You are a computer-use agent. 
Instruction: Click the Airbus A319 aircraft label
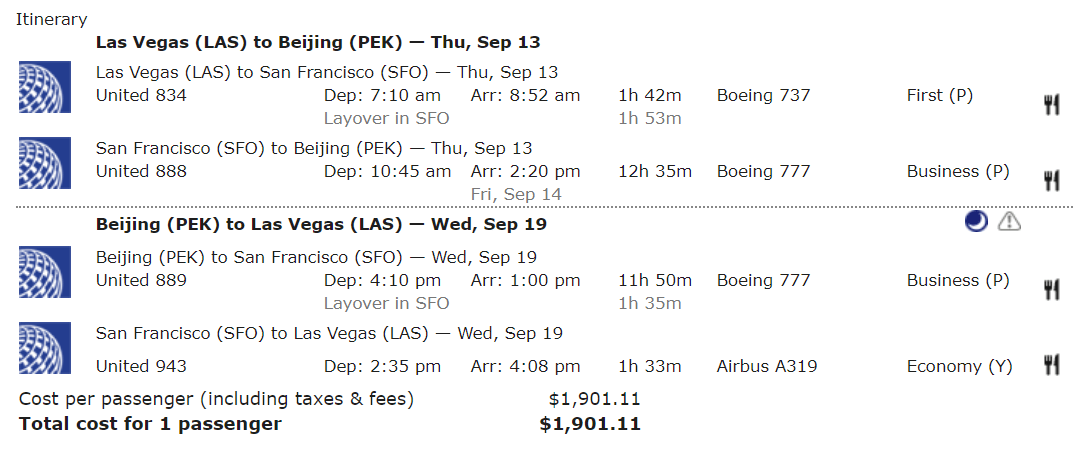point(767,366)
